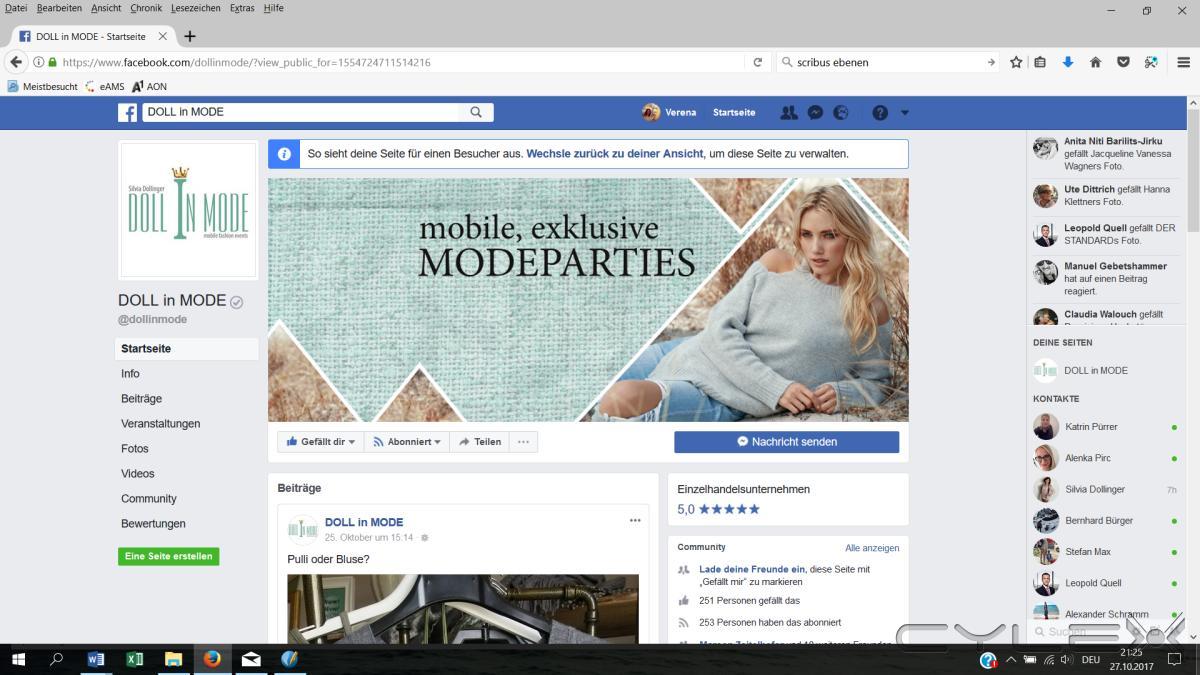The width and height of the screenshot is (1200, 675).
Task: Click the URL address bar
Action: click(400, 62)
